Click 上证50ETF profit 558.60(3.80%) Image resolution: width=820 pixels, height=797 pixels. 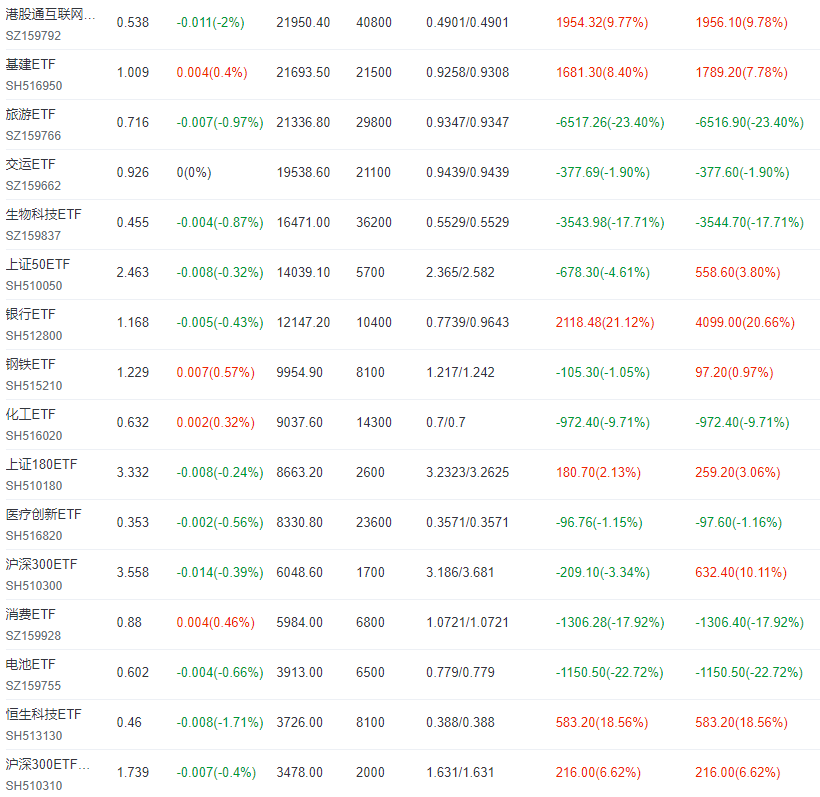(x=738, y=272)
